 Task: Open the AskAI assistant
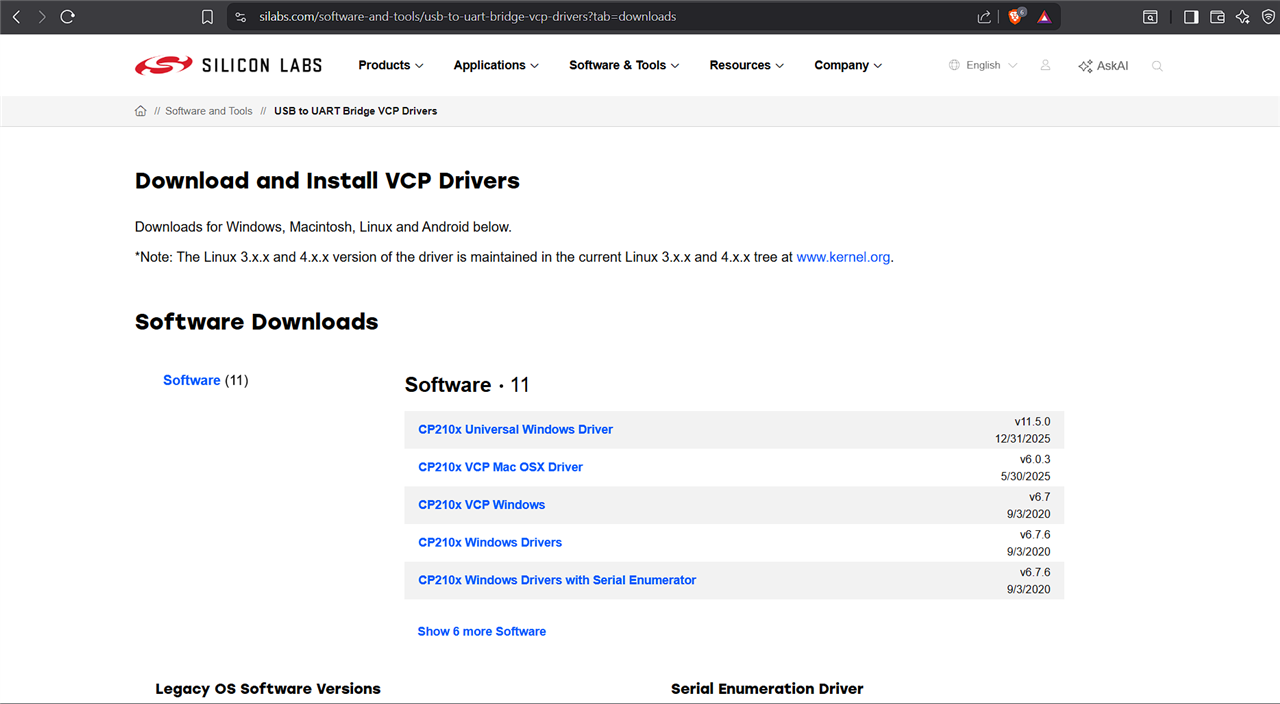1103,66
